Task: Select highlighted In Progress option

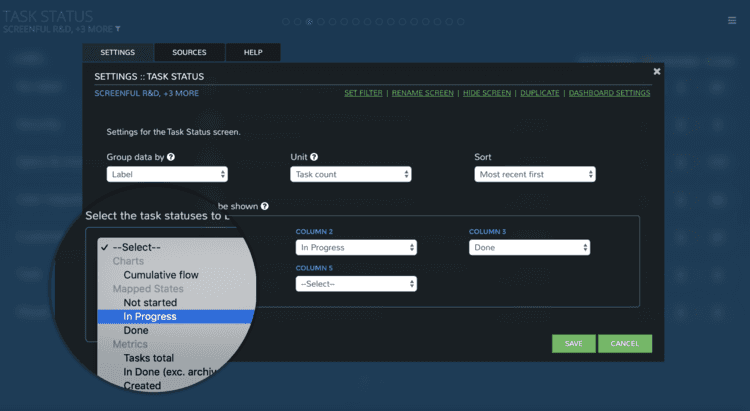Action: click(x=176, y=316)
